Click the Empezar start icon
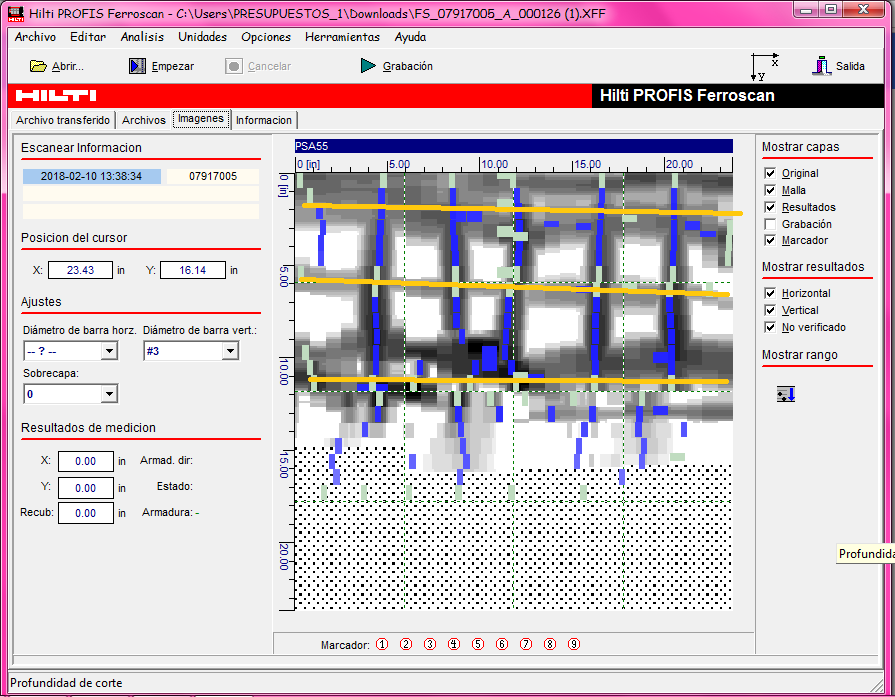 pos(138,66)
